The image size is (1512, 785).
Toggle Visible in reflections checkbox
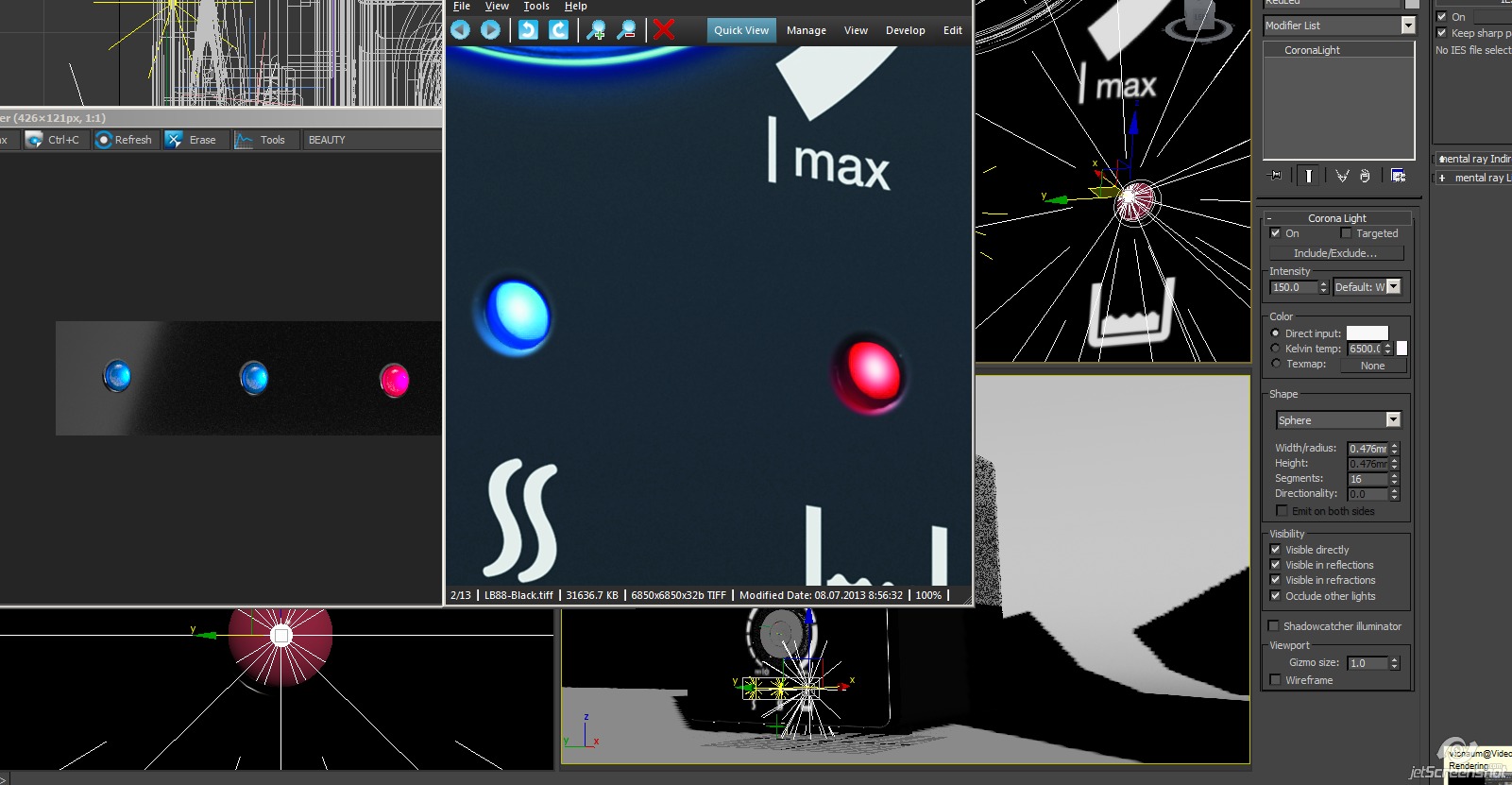(1276, 565)
